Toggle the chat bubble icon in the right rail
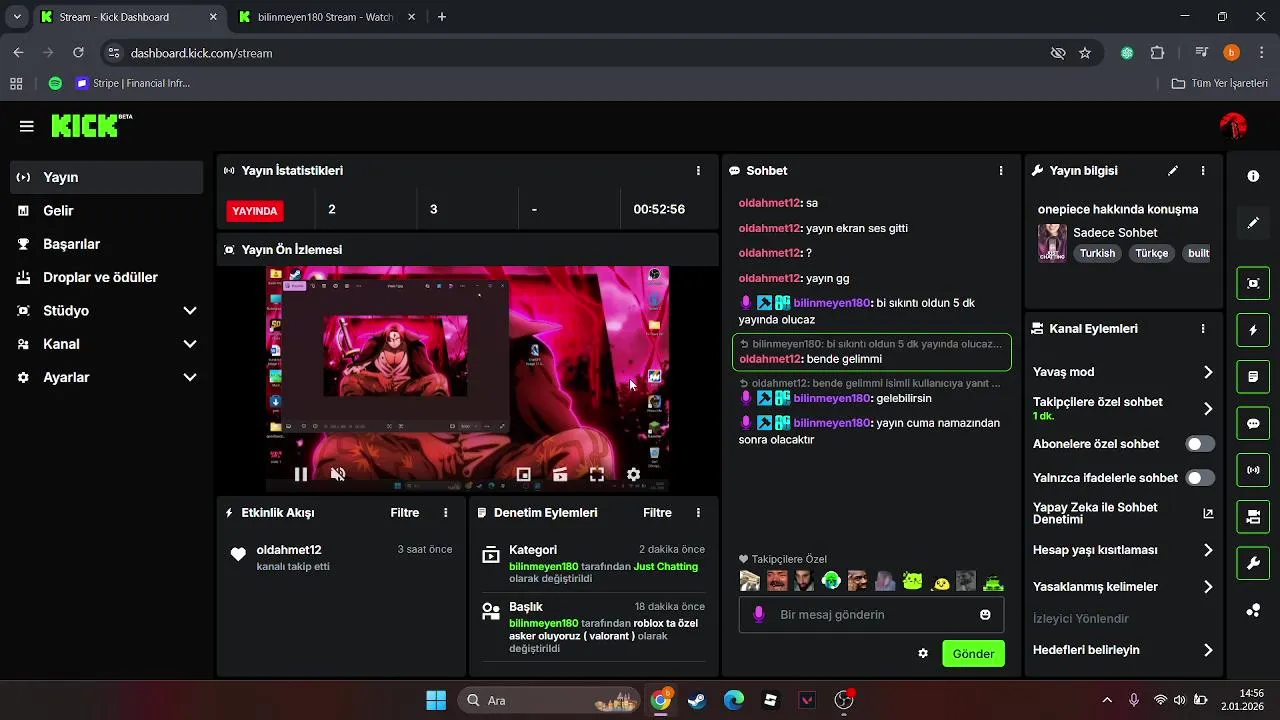 (1253, 424)
